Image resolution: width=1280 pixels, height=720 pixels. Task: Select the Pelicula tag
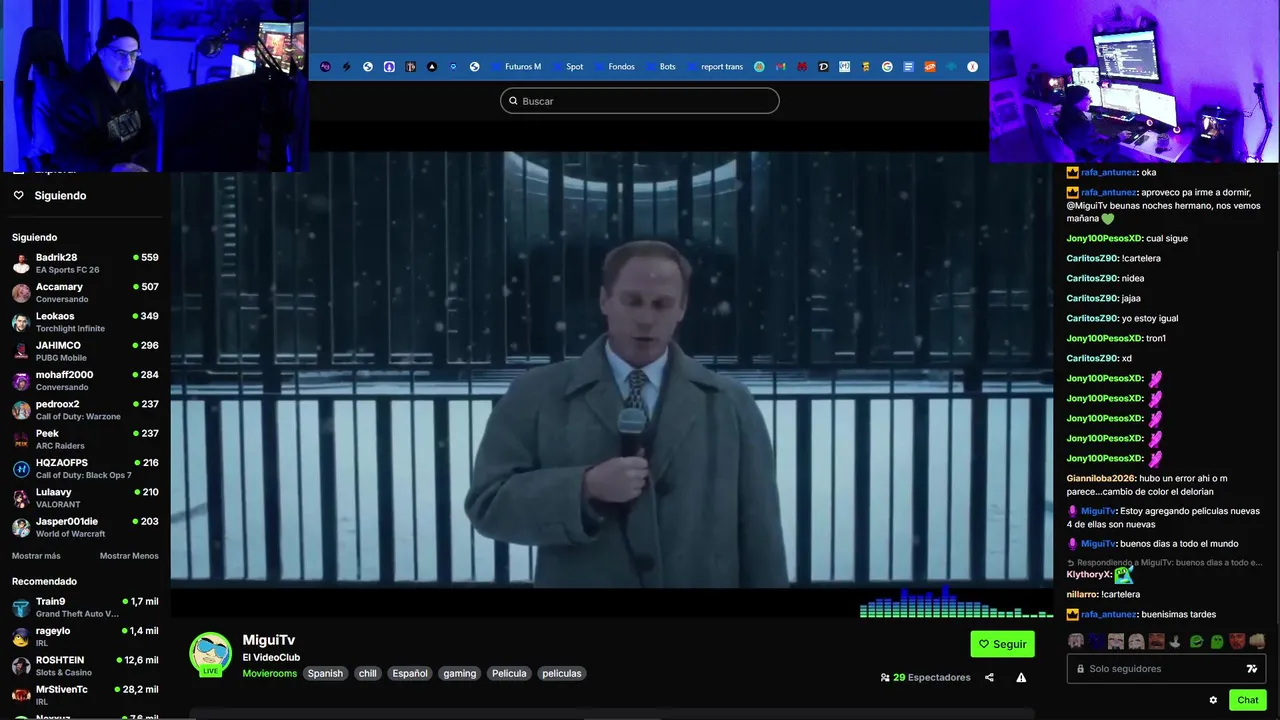[x=509, y=674]
